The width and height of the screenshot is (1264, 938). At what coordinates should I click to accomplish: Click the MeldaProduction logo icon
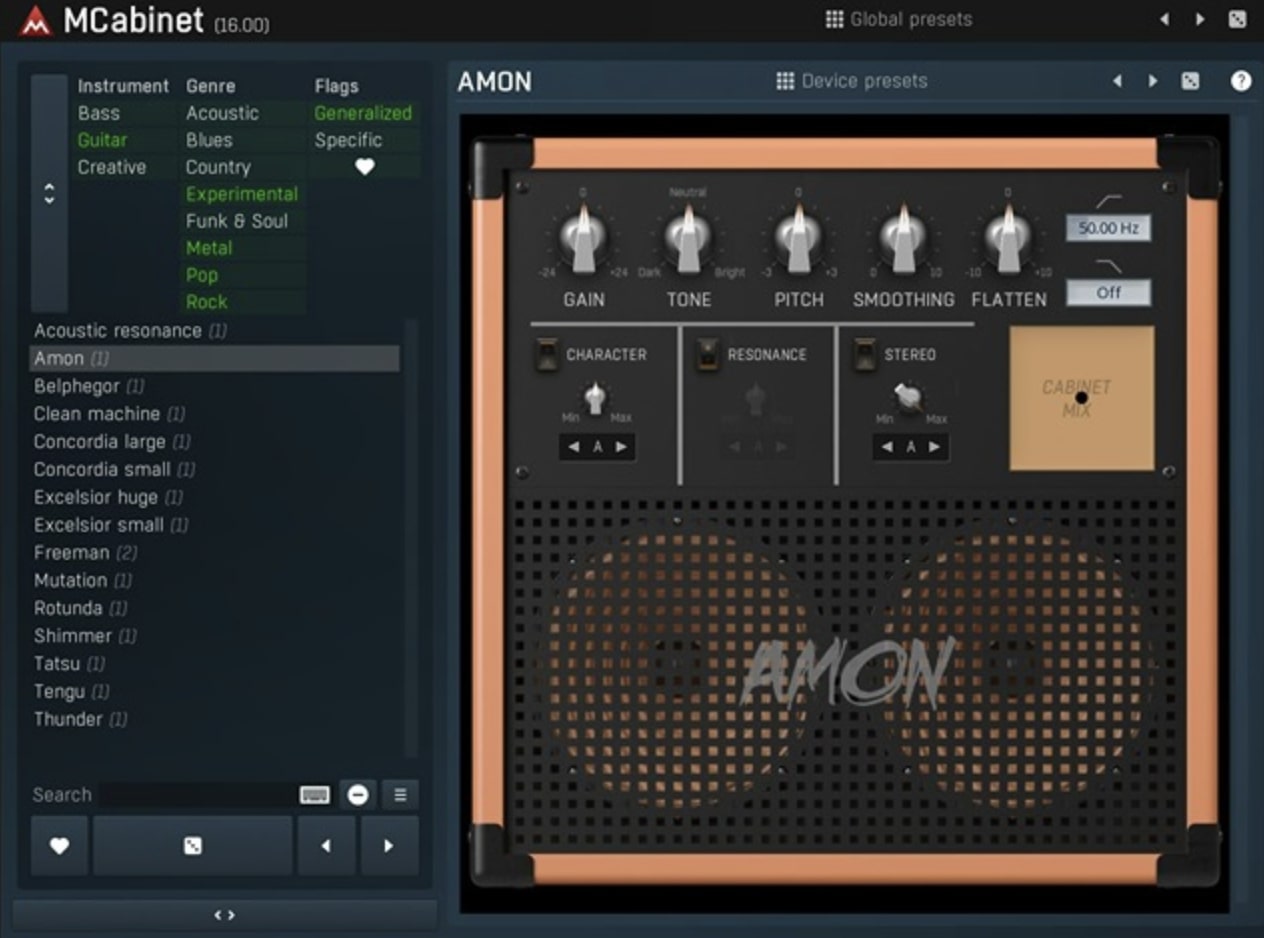click(36, 20)
